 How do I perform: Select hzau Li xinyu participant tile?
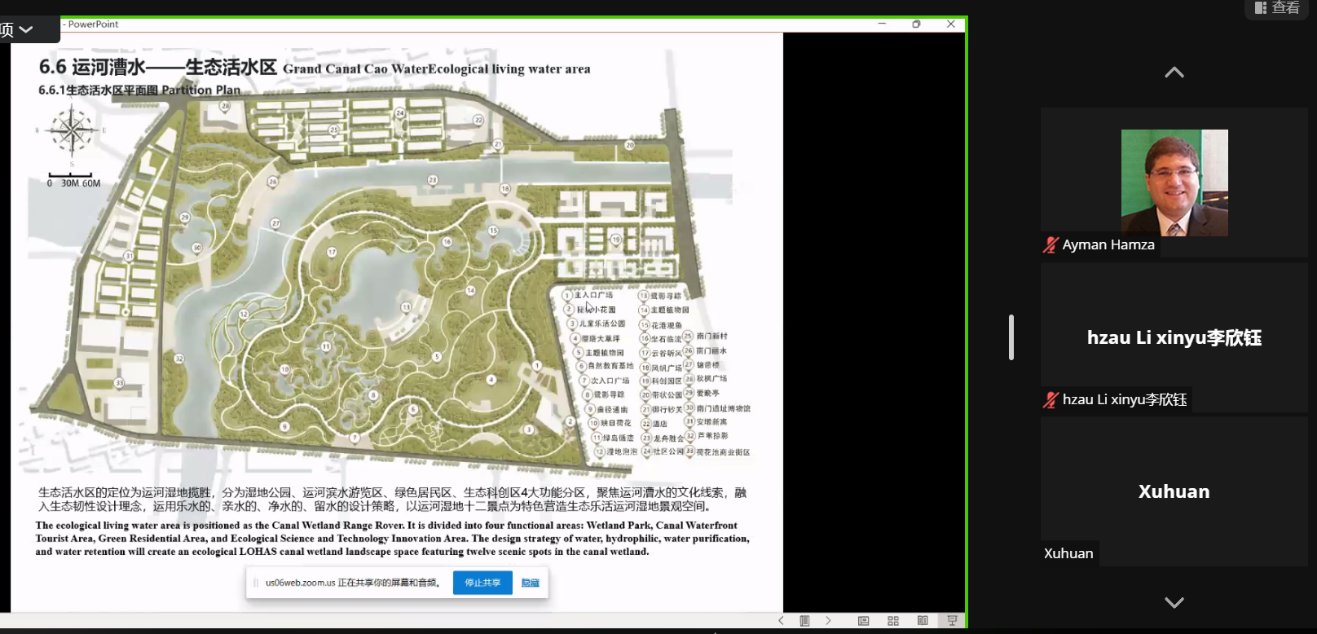(x=1174, y=337)
